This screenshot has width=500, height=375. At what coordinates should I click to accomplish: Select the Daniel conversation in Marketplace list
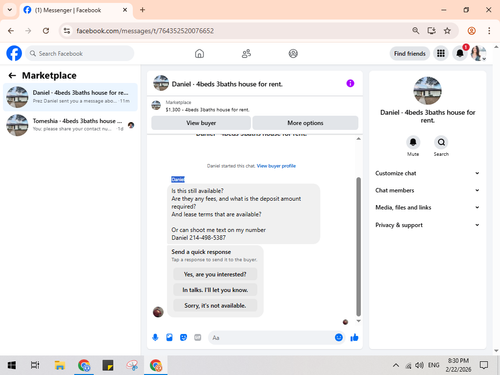(70, 97)
